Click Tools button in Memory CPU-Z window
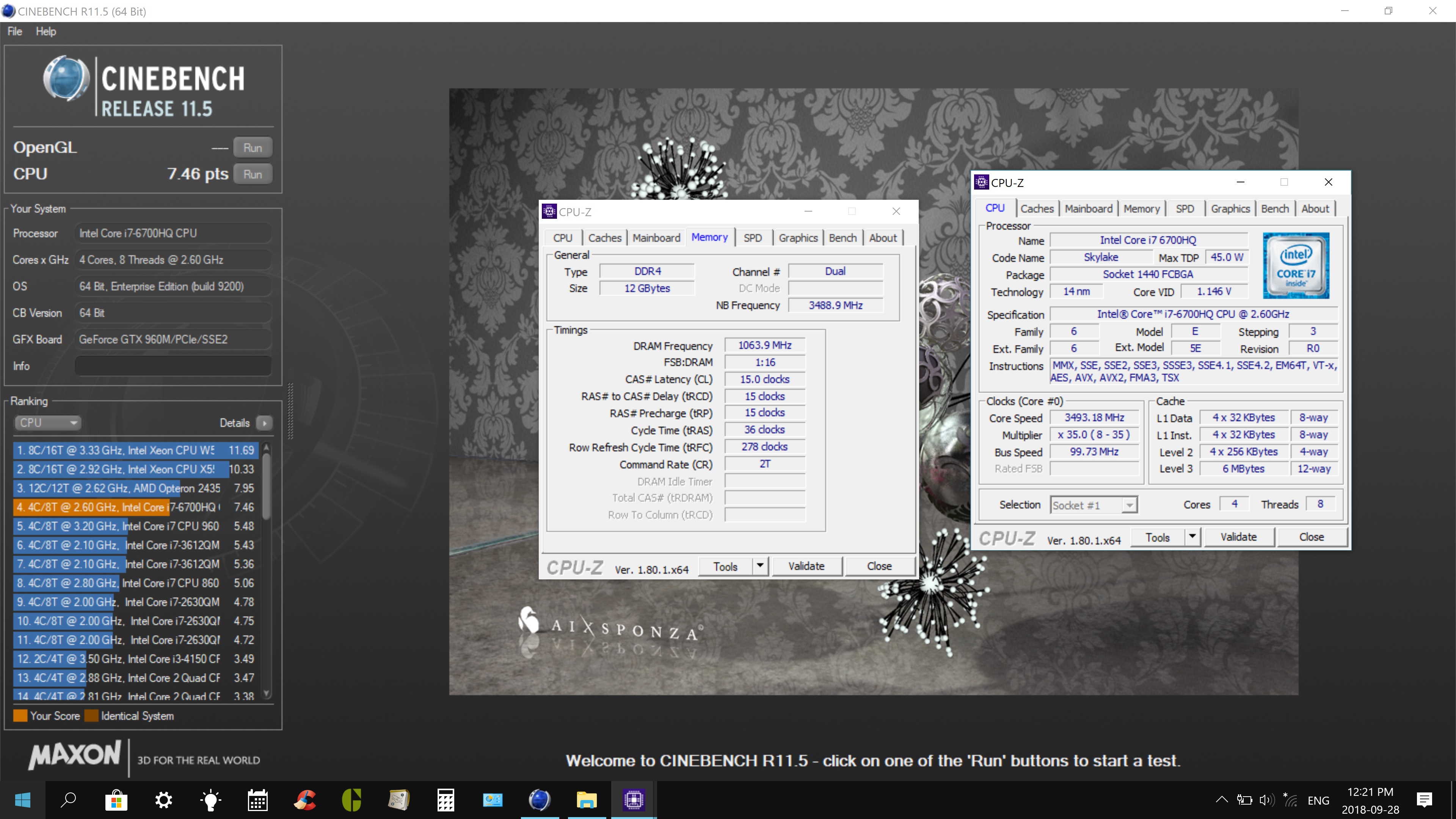1456x819 pixels. [726, 566]
